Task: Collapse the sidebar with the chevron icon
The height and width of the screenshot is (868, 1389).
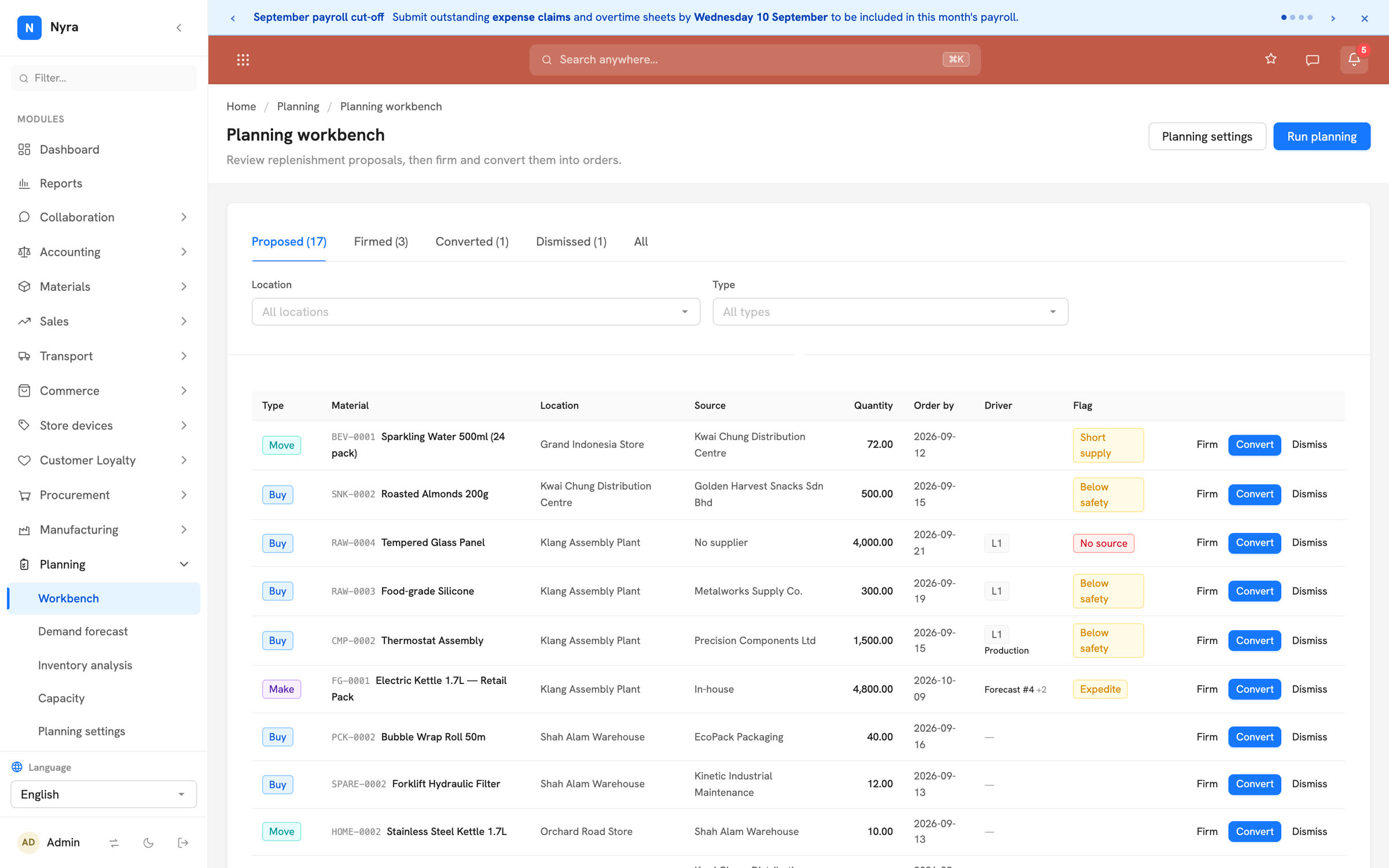Action: click(x=179, y=27)
